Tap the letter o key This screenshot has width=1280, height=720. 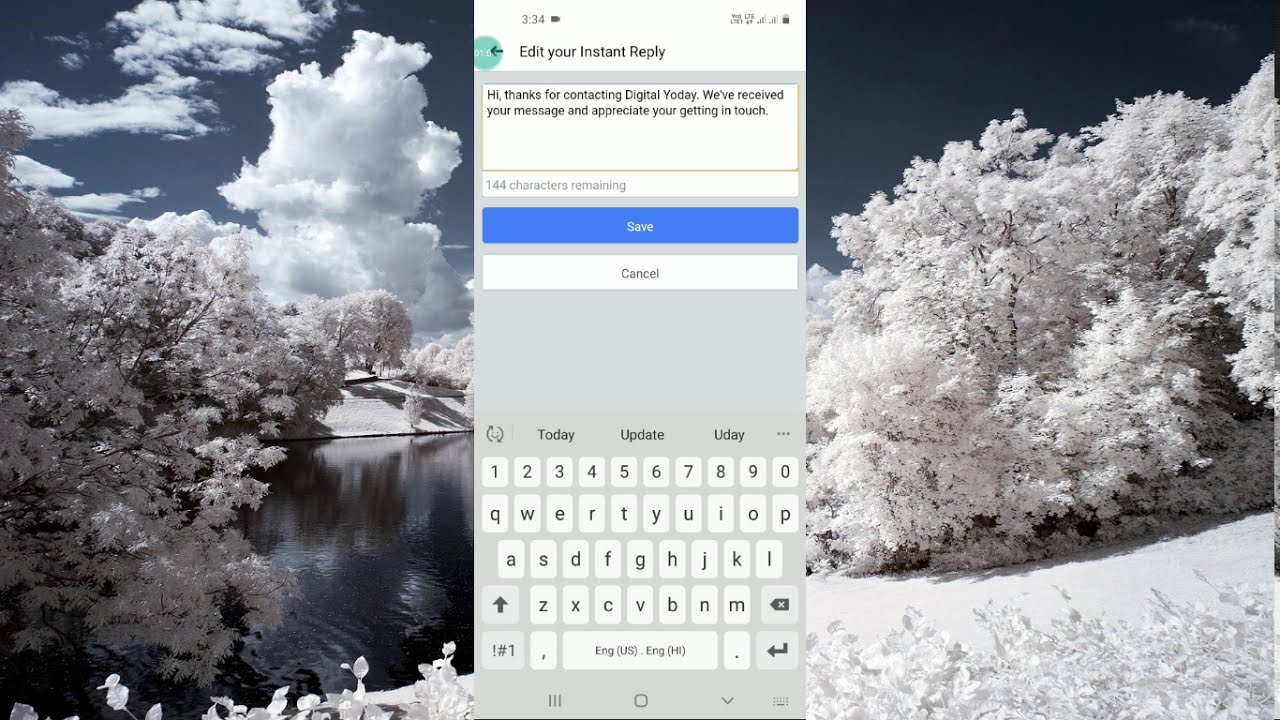753,514
